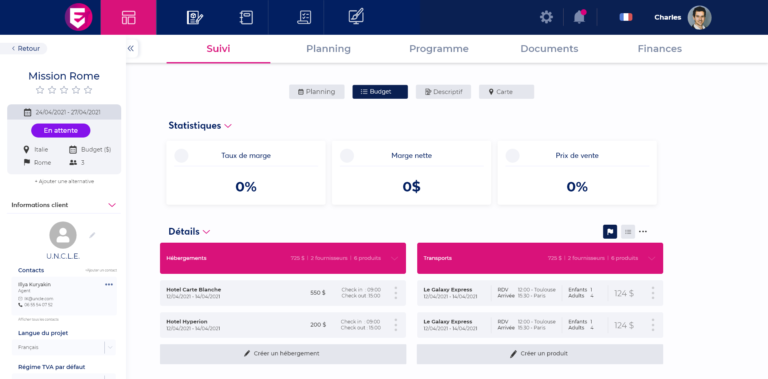Collapse the Détails section
768x379 pixels.
tap(206, 232)
